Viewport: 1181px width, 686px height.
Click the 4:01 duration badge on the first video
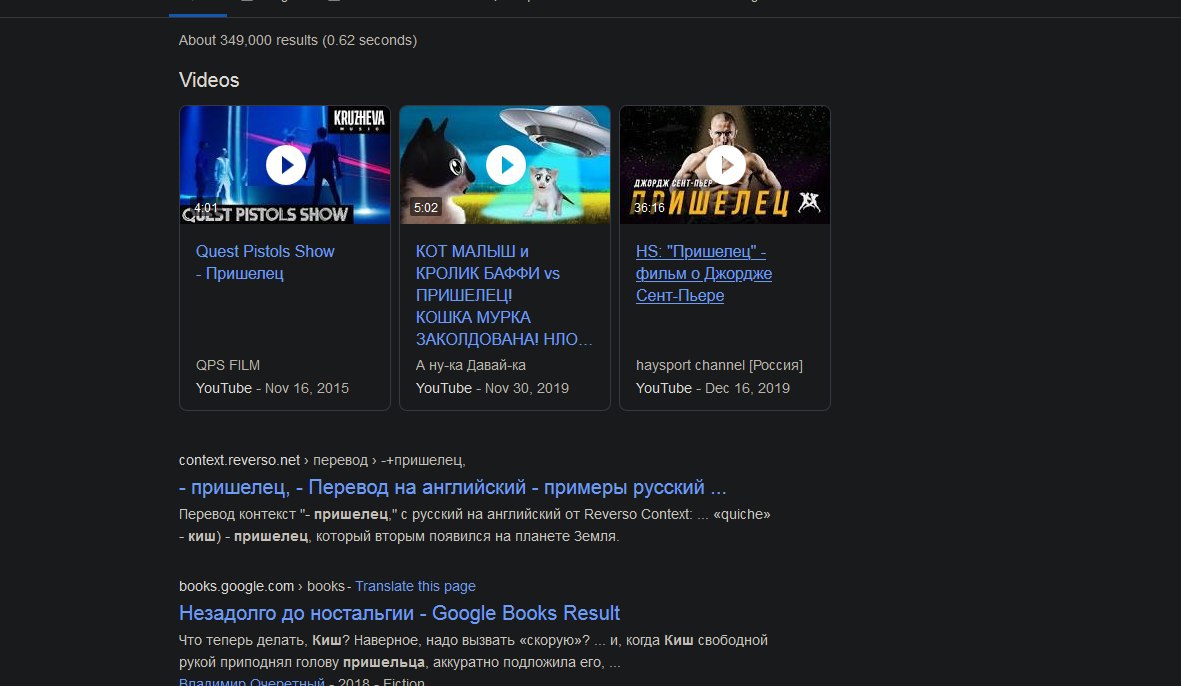206,208
